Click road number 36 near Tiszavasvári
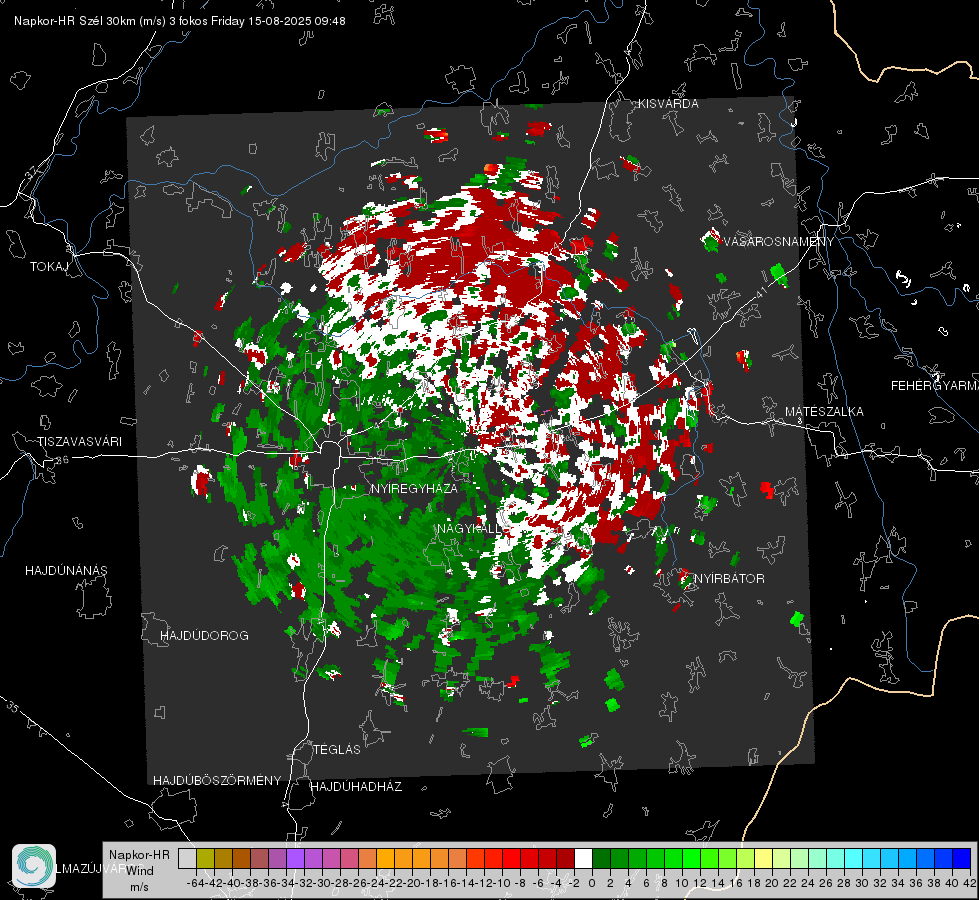The width and height of the screenshot is (979, 900). (62, 460)
